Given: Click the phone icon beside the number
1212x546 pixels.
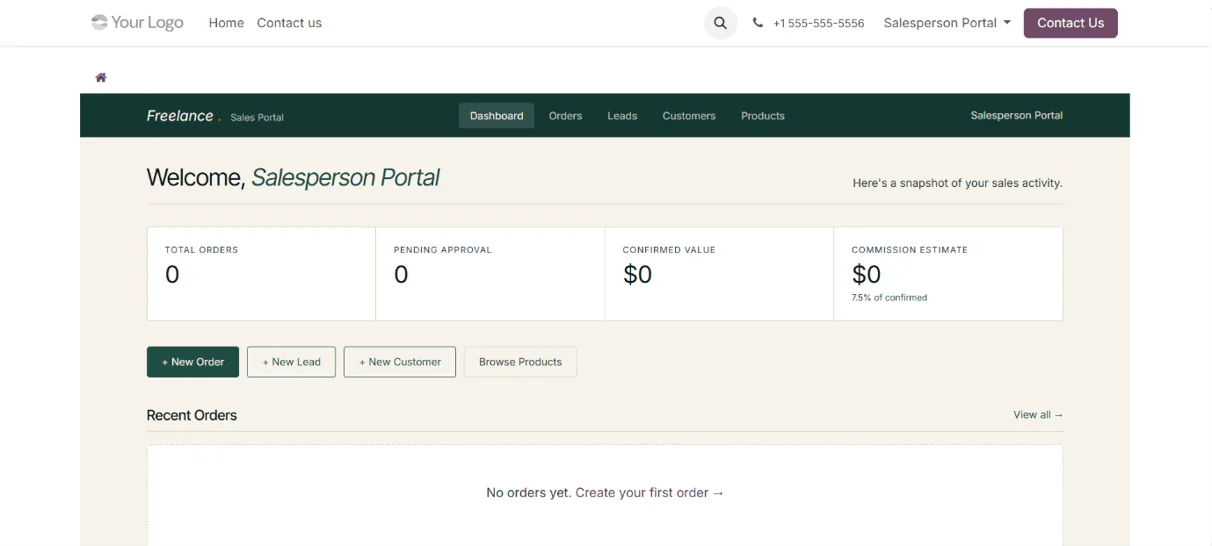Looking at the screenshot, I should click(x=758, y=23).
